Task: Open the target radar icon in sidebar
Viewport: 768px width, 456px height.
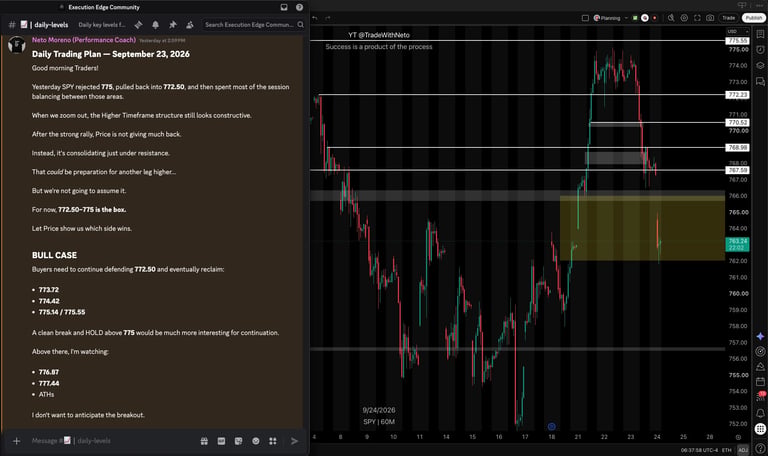Action: pyautogui.click(x=760, y=351)
